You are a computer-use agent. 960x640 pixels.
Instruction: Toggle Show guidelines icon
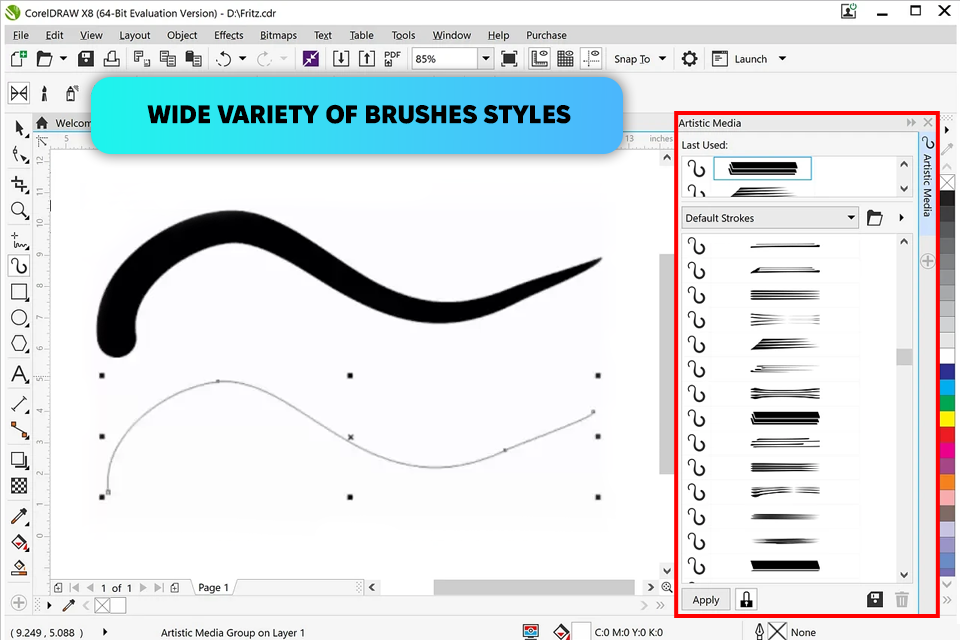tap(591, 59)
